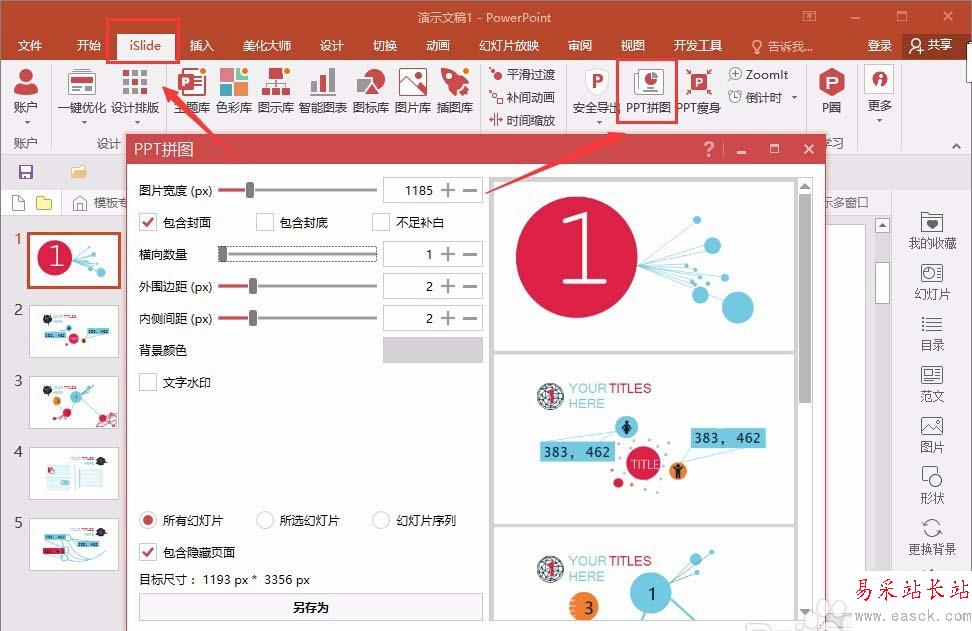Expand the 一键优化 dropdown arrow
The width and height of the screenshot is (972, 631).
[84, 122]
